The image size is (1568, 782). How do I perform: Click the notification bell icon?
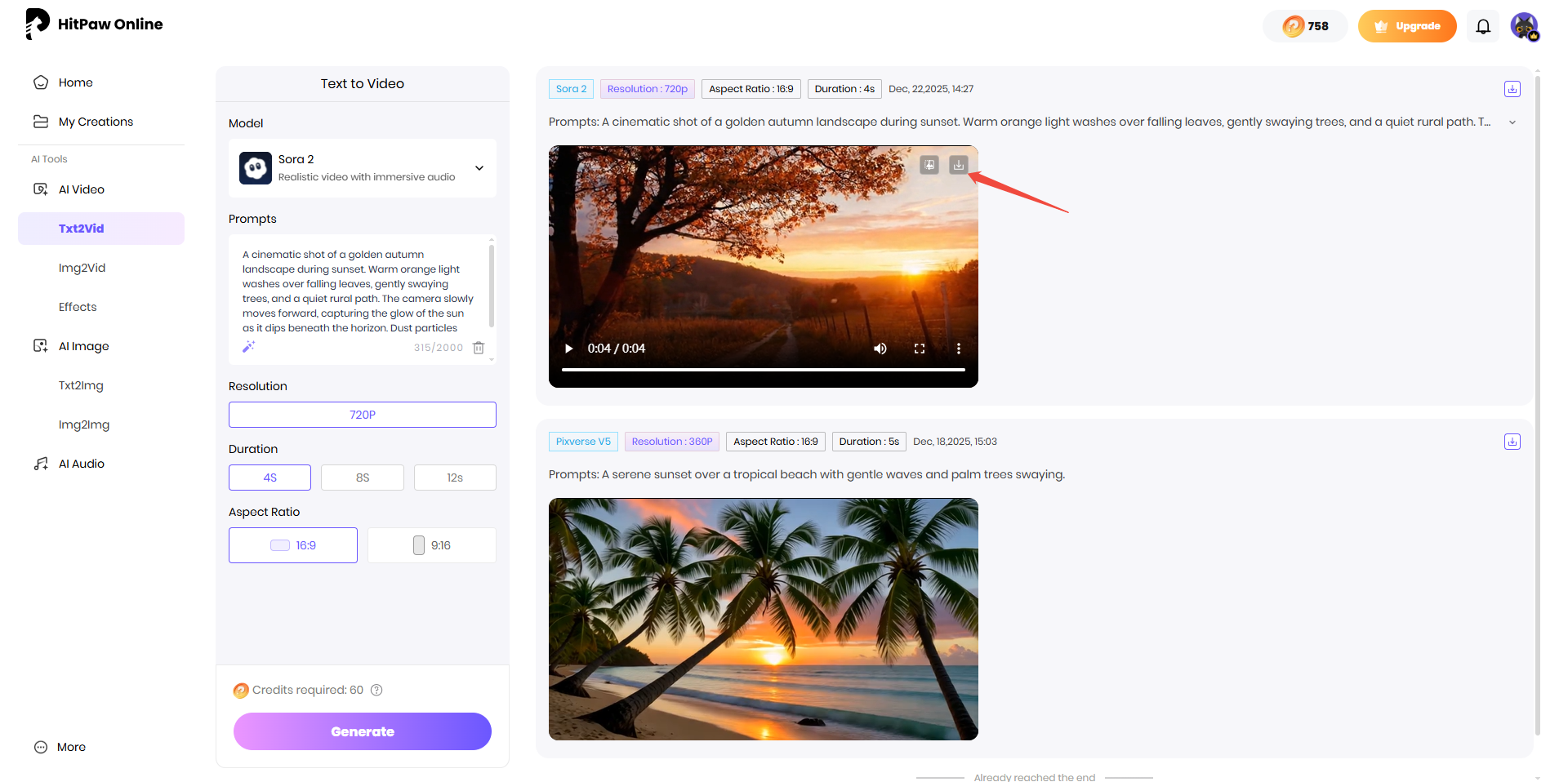pos(1483,26)
